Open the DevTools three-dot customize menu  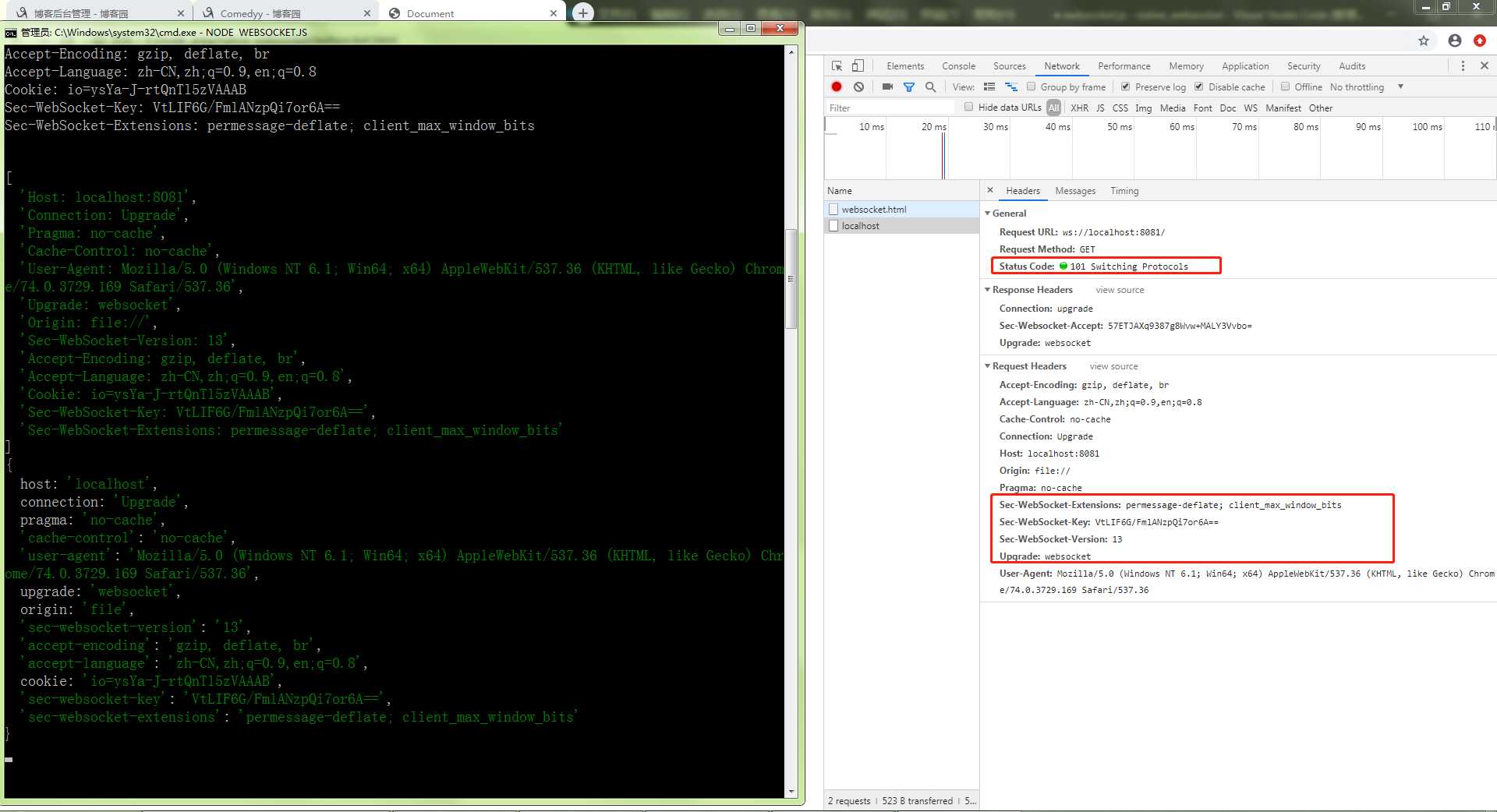(x=1463, y=66)
